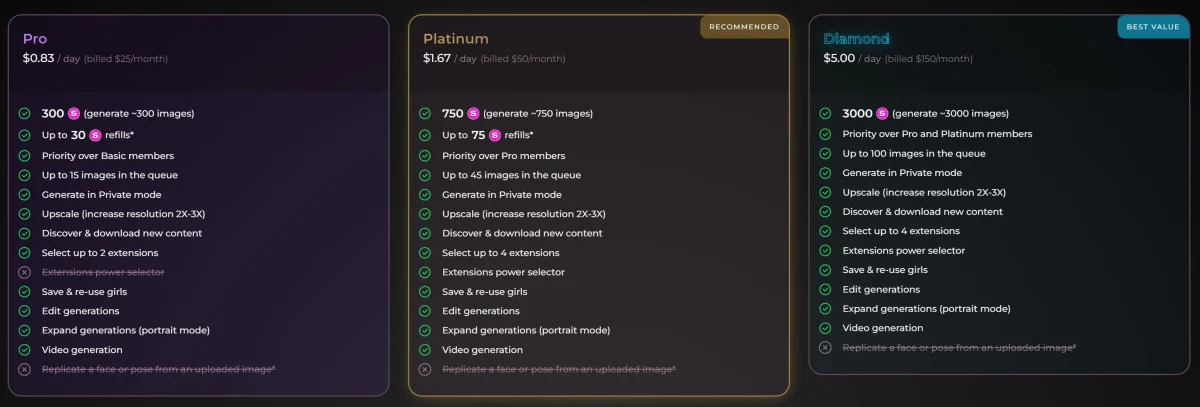The image size is (1200, 407).
Task: Click the X icon by Pro Extensions power selector
Action: (25, 272)
